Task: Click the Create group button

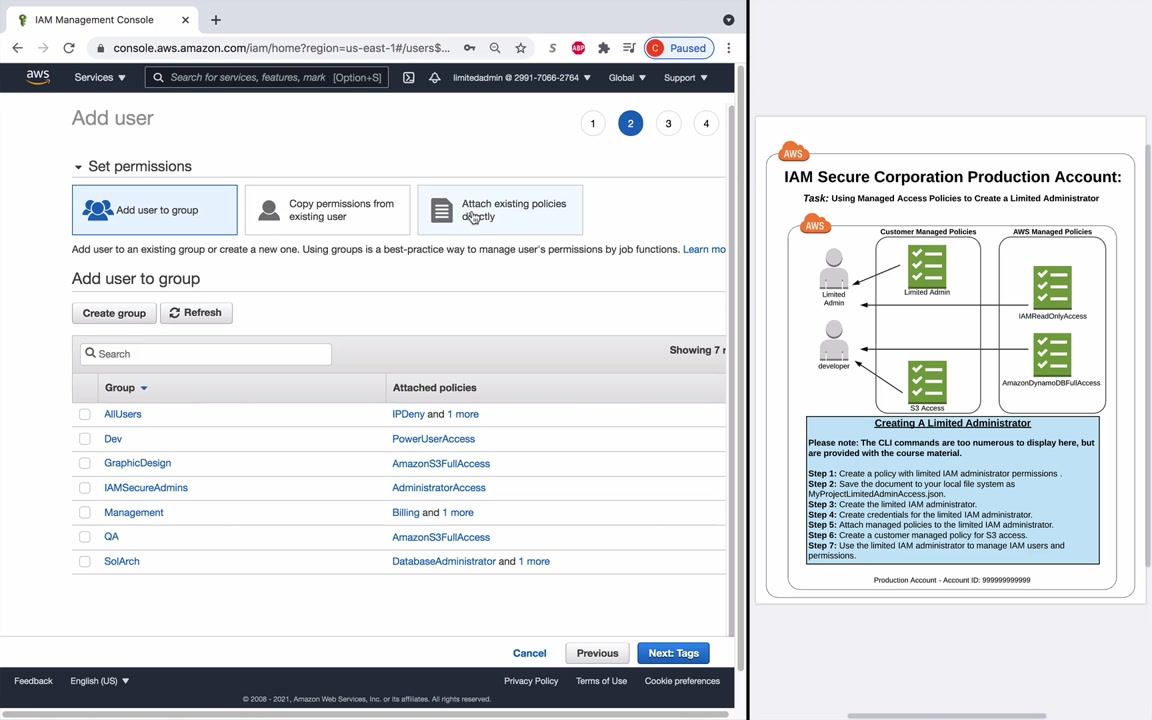Action: click(114, 313)
